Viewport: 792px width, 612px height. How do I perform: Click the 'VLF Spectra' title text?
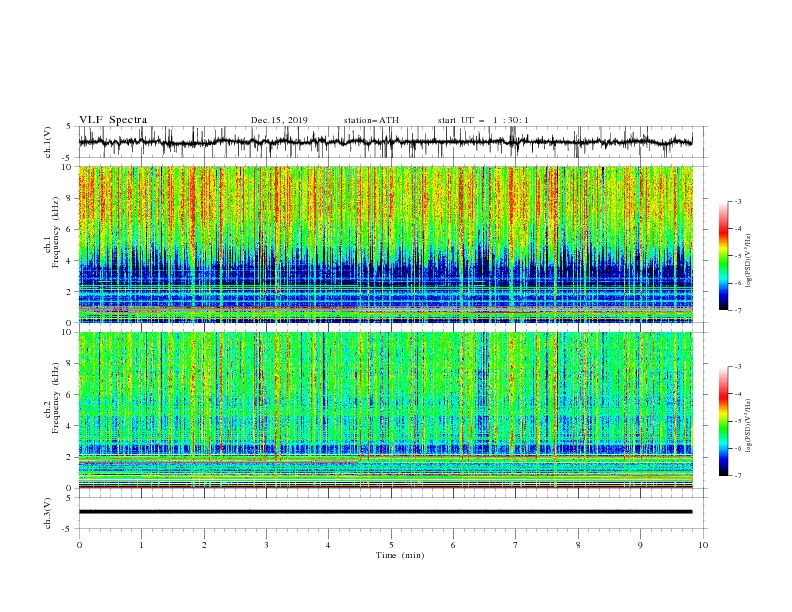pyautogui.click(x=113, y=120)
